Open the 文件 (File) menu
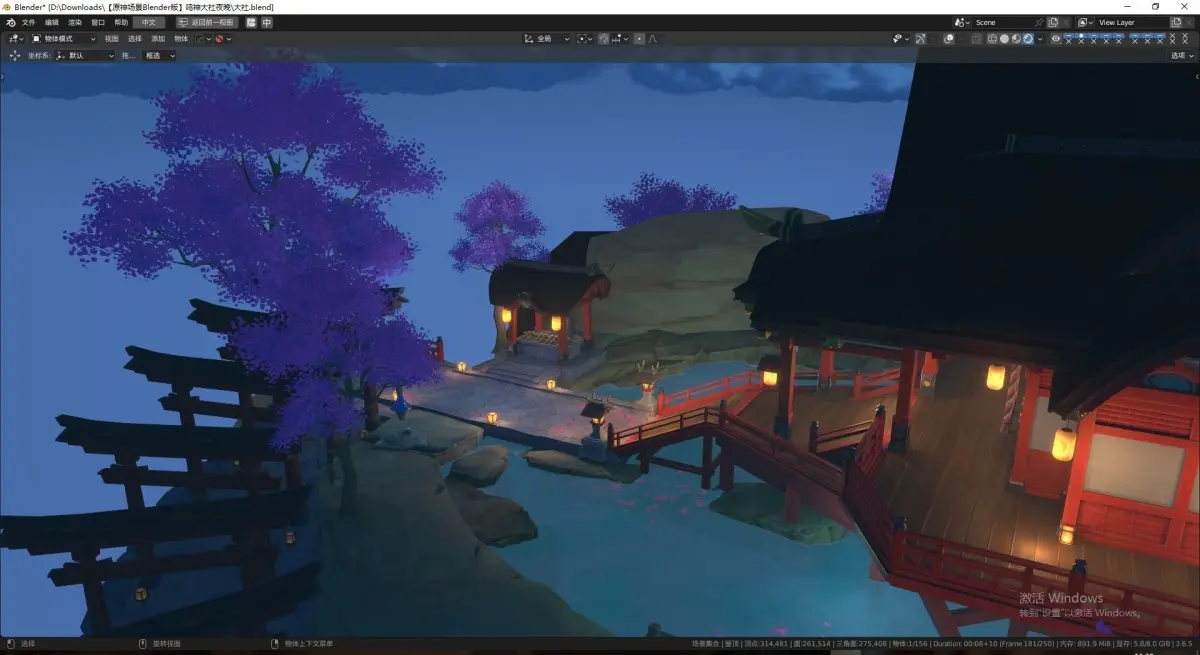The height and width of the screenshot is (655, 1200). point(28,22)
